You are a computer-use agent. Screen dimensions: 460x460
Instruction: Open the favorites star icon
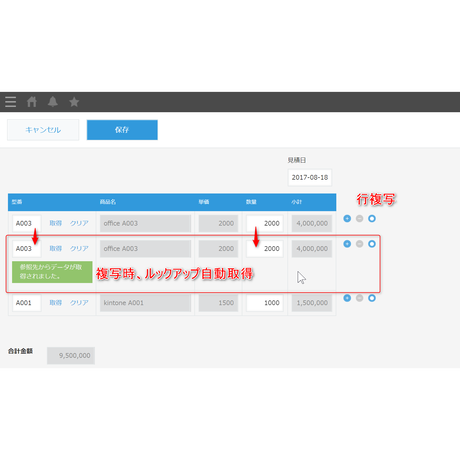pyautogui.click(x=74, y=102)
